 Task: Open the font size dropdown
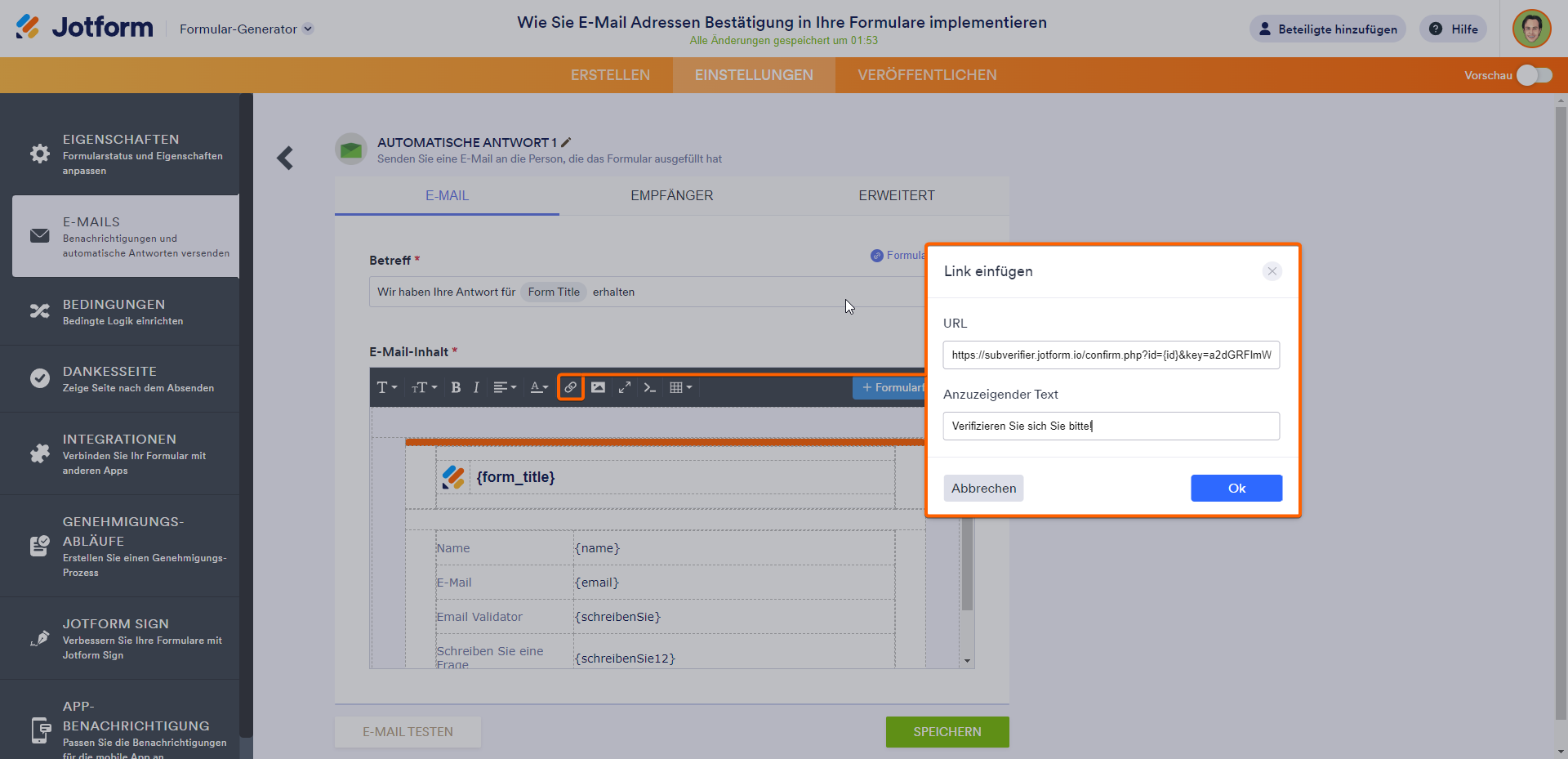click(424, 387)
